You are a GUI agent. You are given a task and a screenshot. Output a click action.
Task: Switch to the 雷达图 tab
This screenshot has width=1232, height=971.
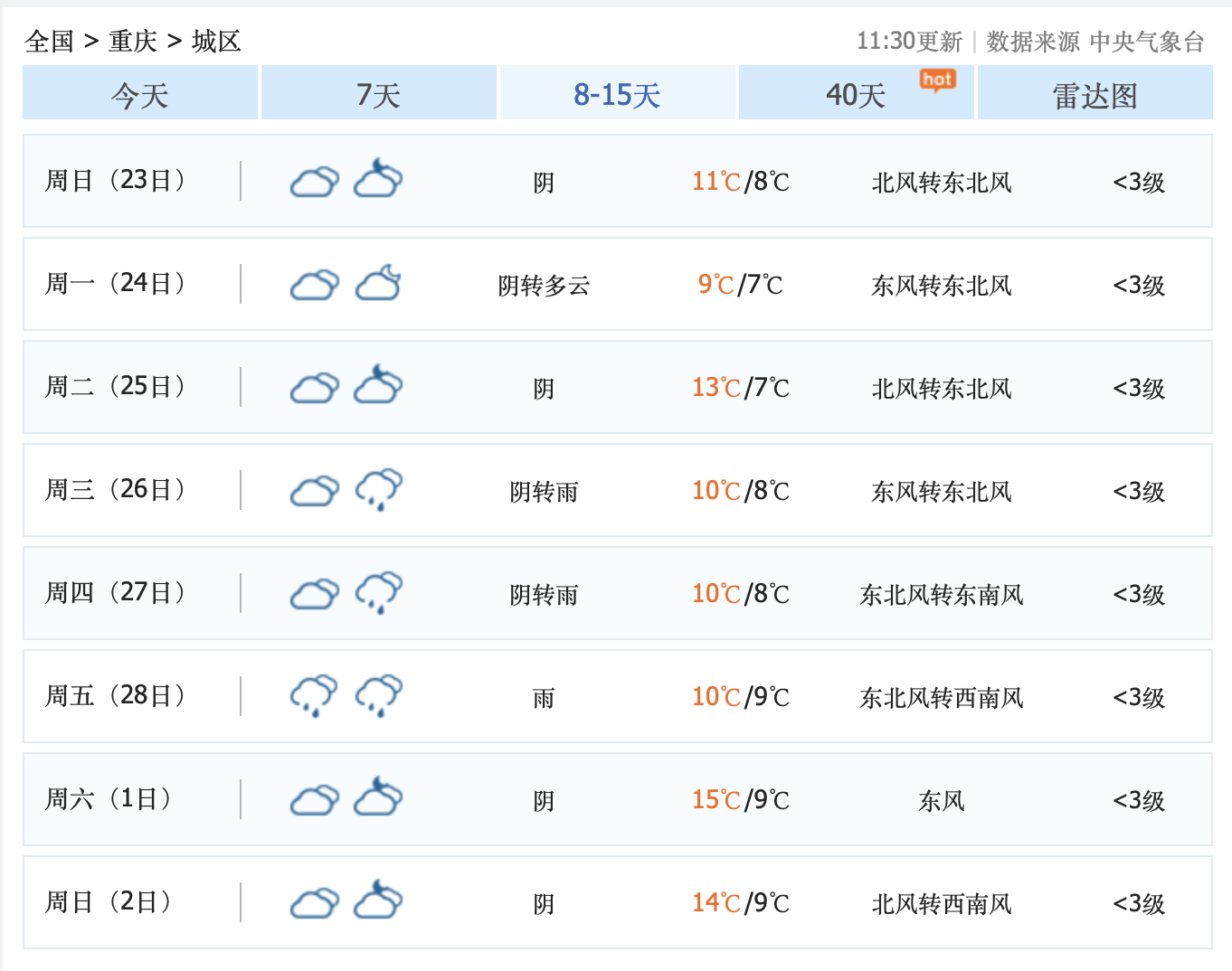pyautogui.click(x=1095, y=94)
